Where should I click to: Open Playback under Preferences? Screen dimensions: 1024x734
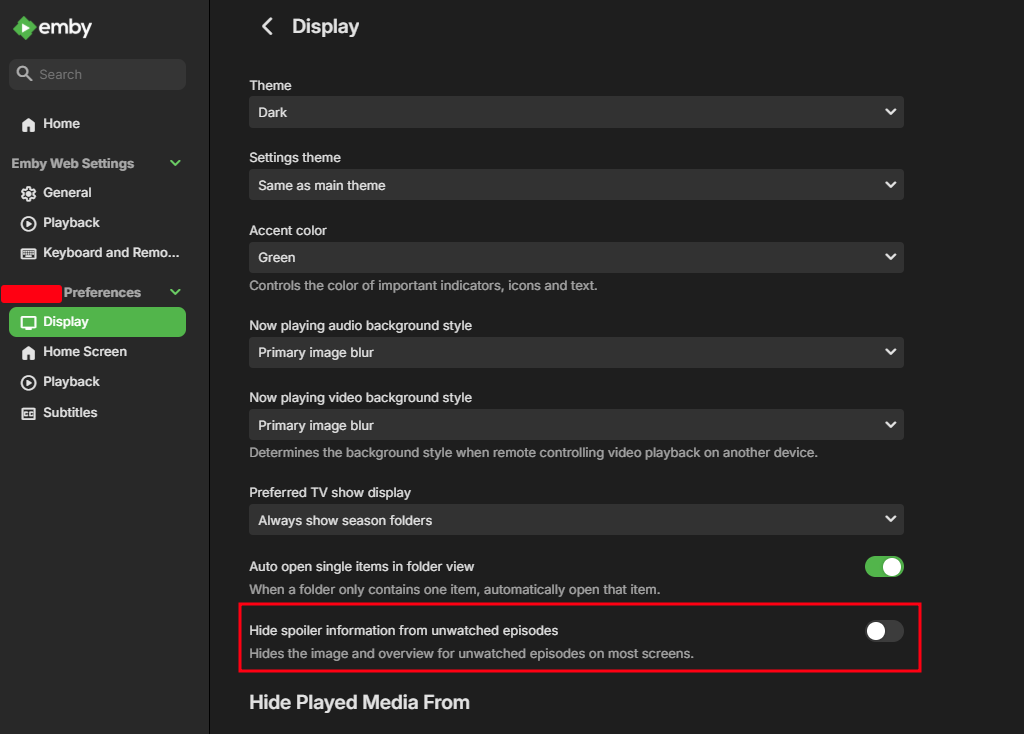71,382
